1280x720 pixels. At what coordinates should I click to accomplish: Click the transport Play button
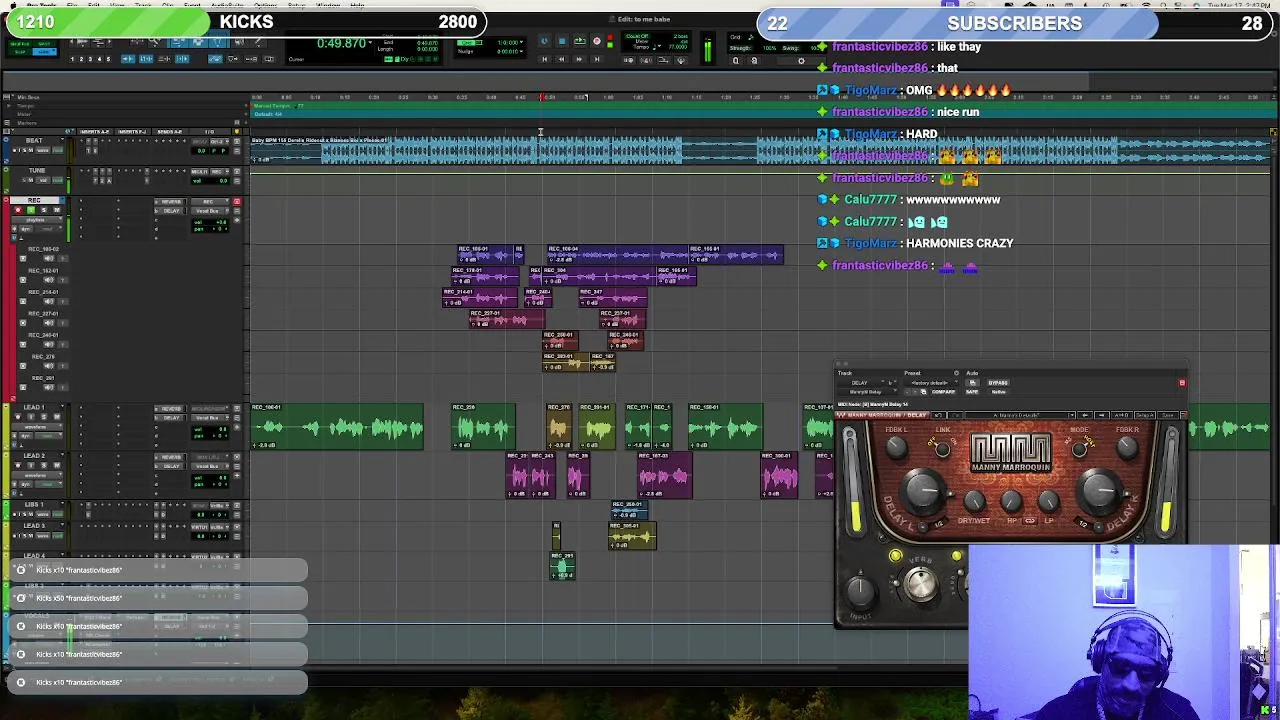(580, 41)
